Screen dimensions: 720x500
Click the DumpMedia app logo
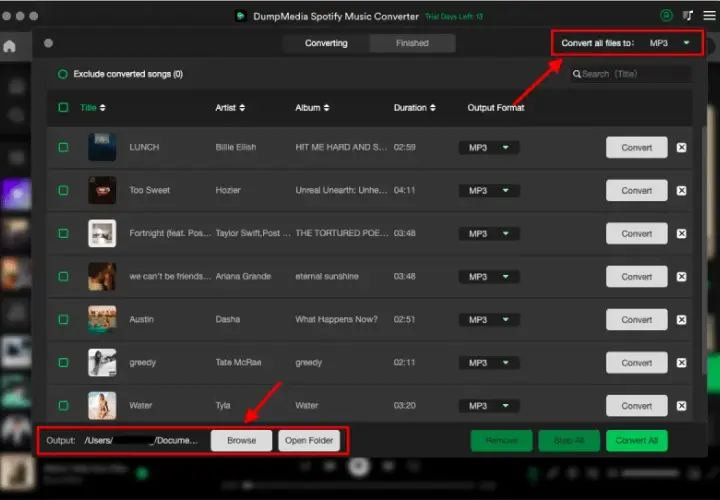(x=241, y=16)
